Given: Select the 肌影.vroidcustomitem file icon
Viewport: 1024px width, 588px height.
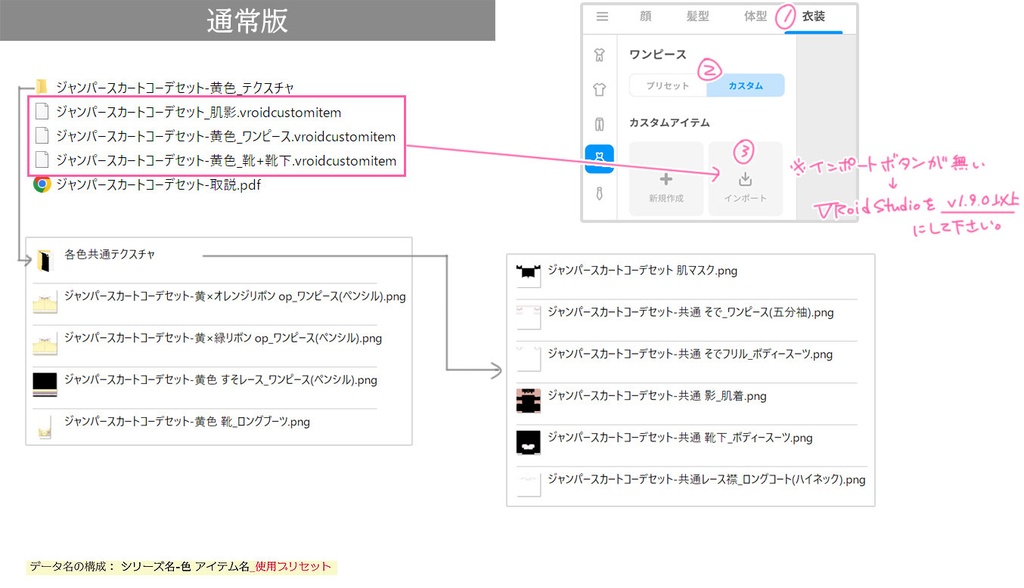Looking at the screenshot, I should tap(42, 112).
